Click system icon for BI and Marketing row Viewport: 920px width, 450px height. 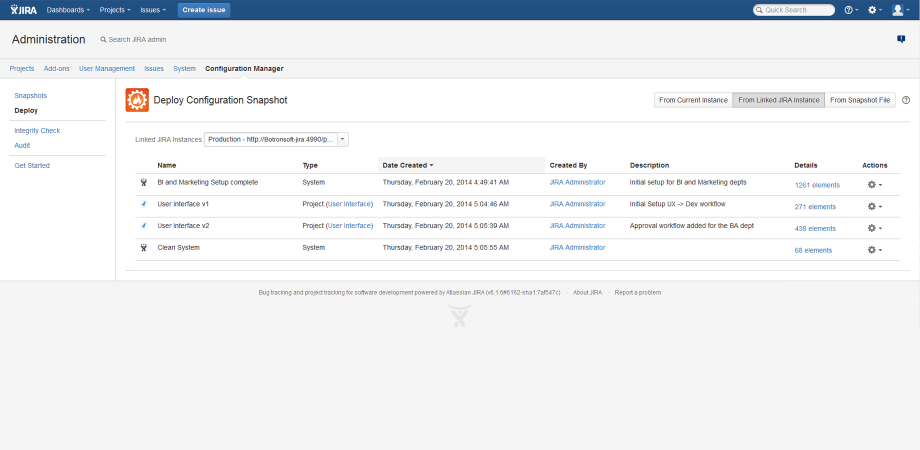click(x=143, y=182)
